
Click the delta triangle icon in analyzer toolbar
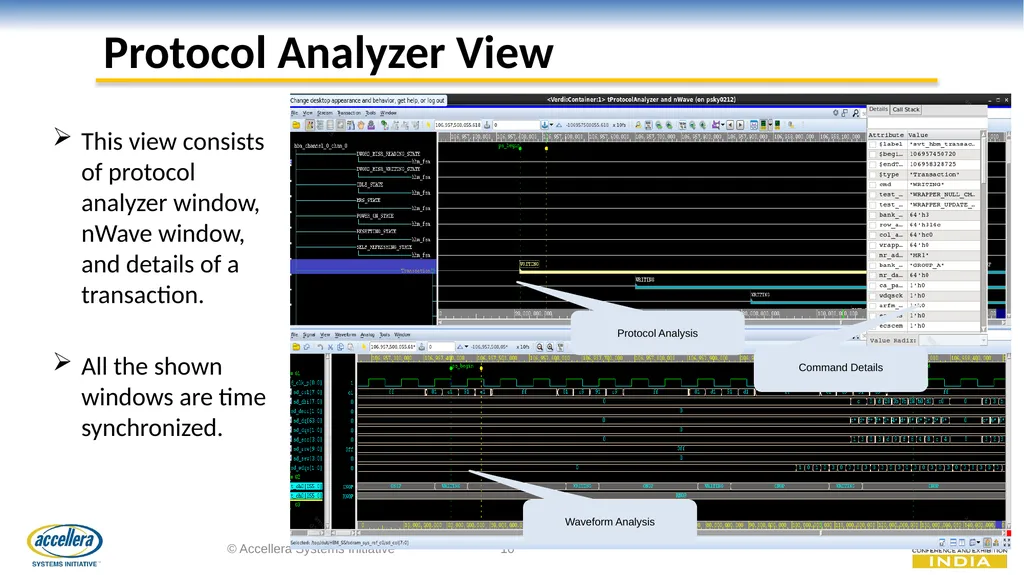[x=559, y=125]
